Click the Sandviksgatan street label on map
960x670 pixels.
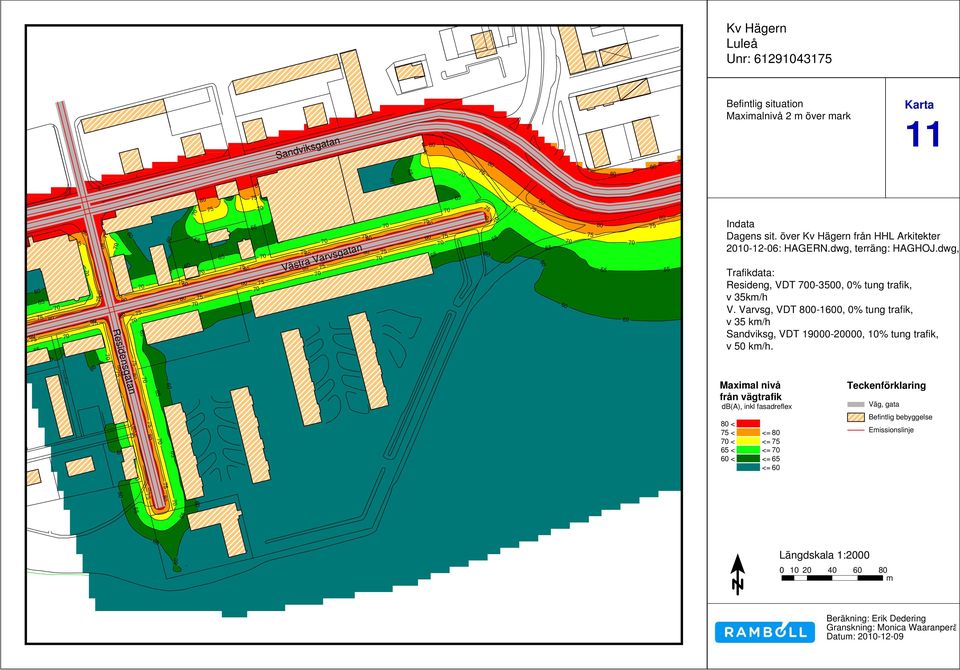(307, 148)
